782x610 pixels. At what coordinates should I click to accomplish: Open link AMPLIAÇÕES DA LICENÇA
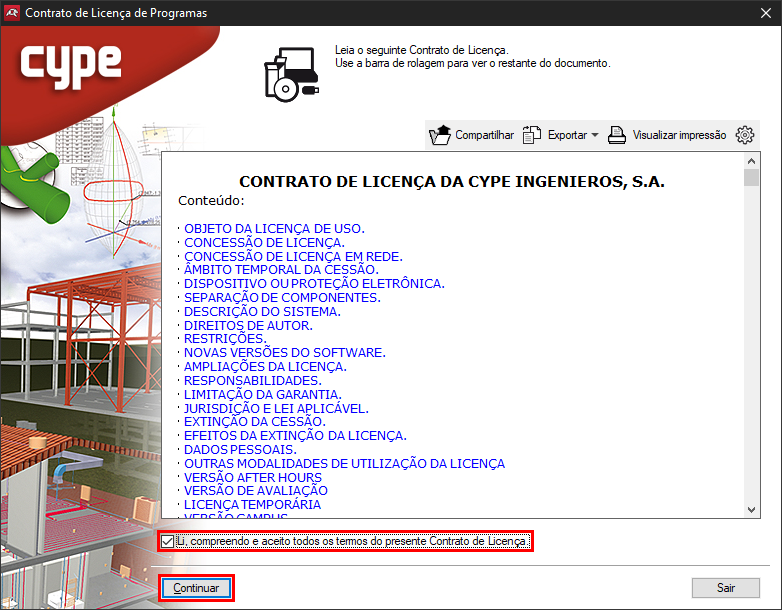point(265,367)
